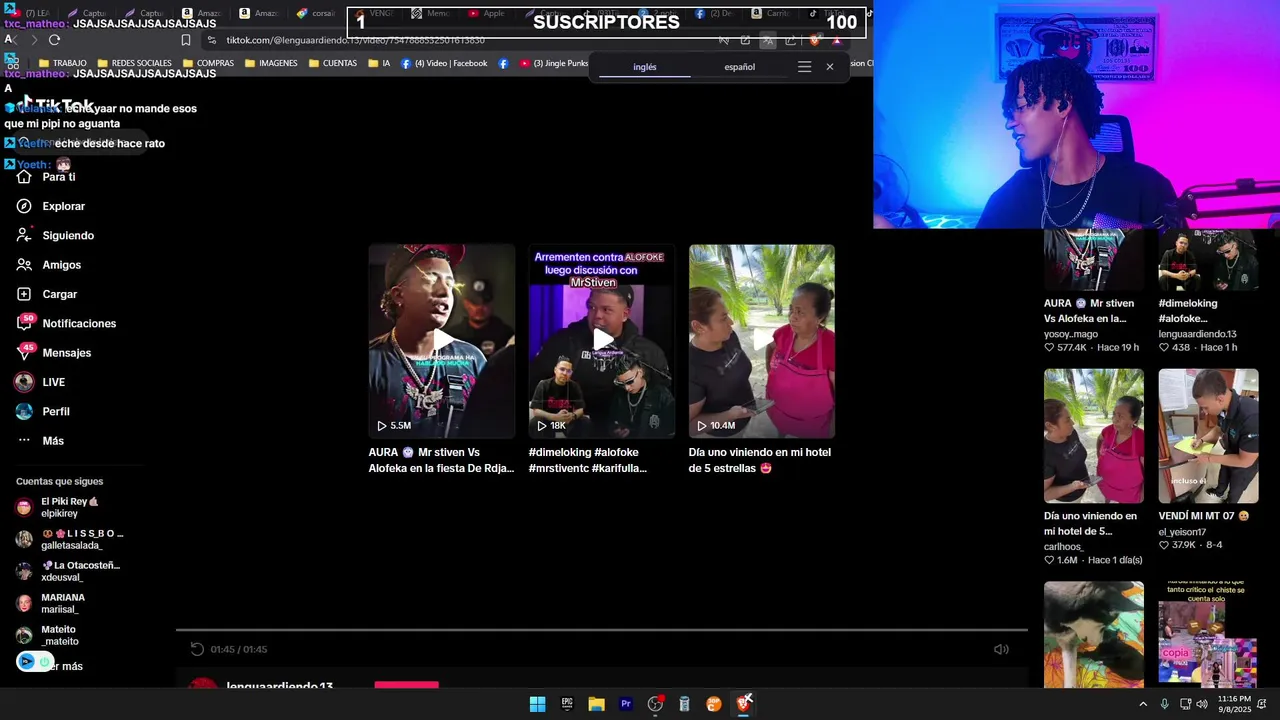1280x720 pixels.
Task: Open Notificaciones with 50 badge
Action: (x=66, y=324)
